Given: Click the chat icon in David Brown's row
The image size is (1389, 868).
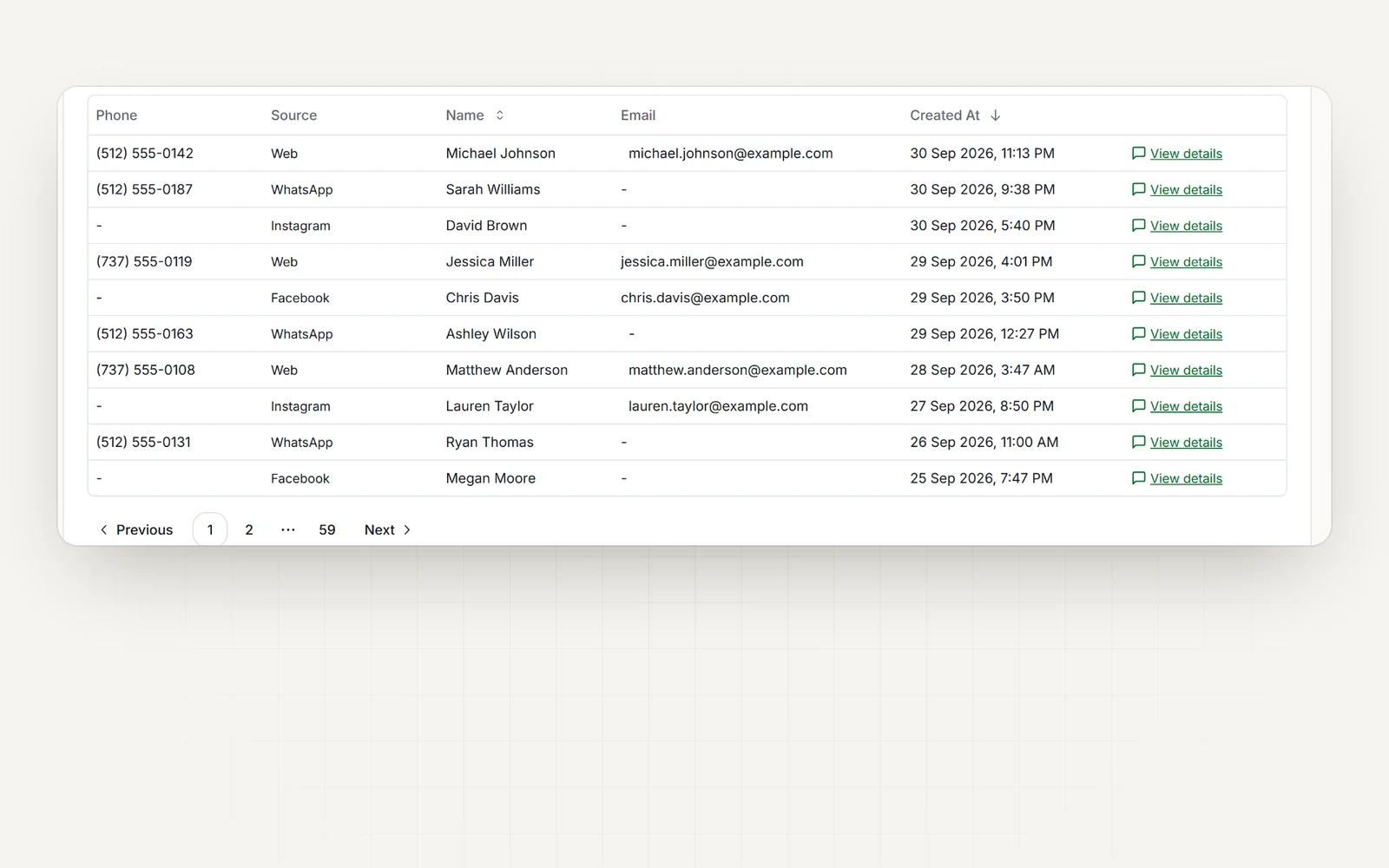Looking at the screenshot, I should [1138, 226].
